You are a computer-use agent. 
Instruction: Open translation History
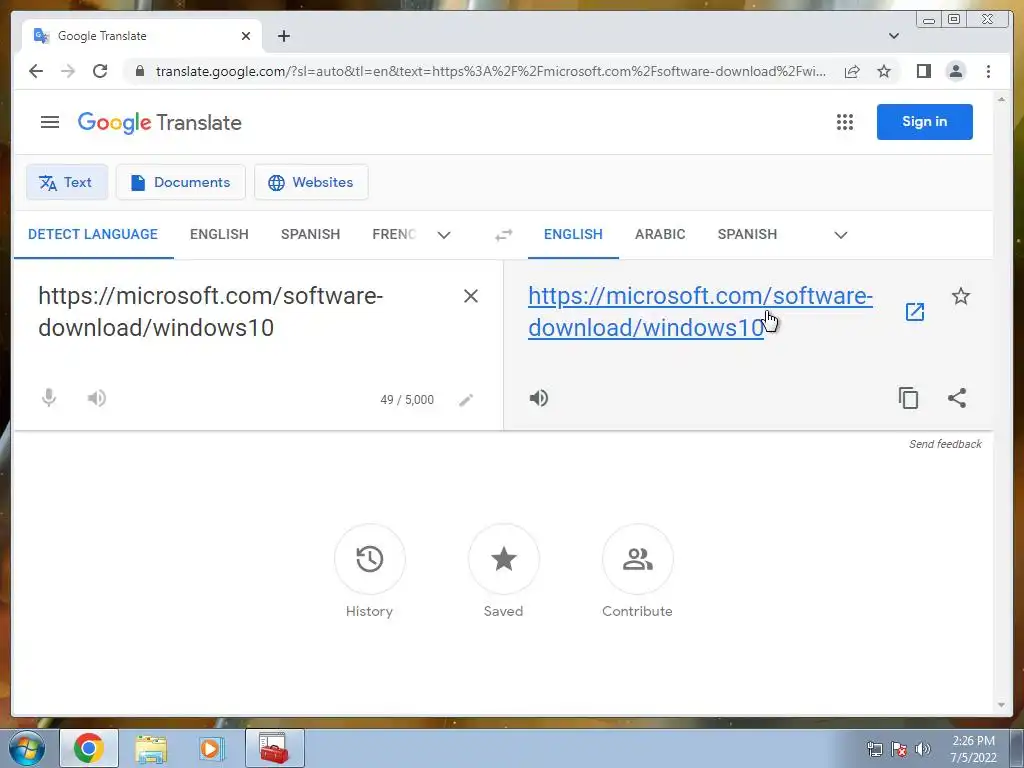(370, 559)
